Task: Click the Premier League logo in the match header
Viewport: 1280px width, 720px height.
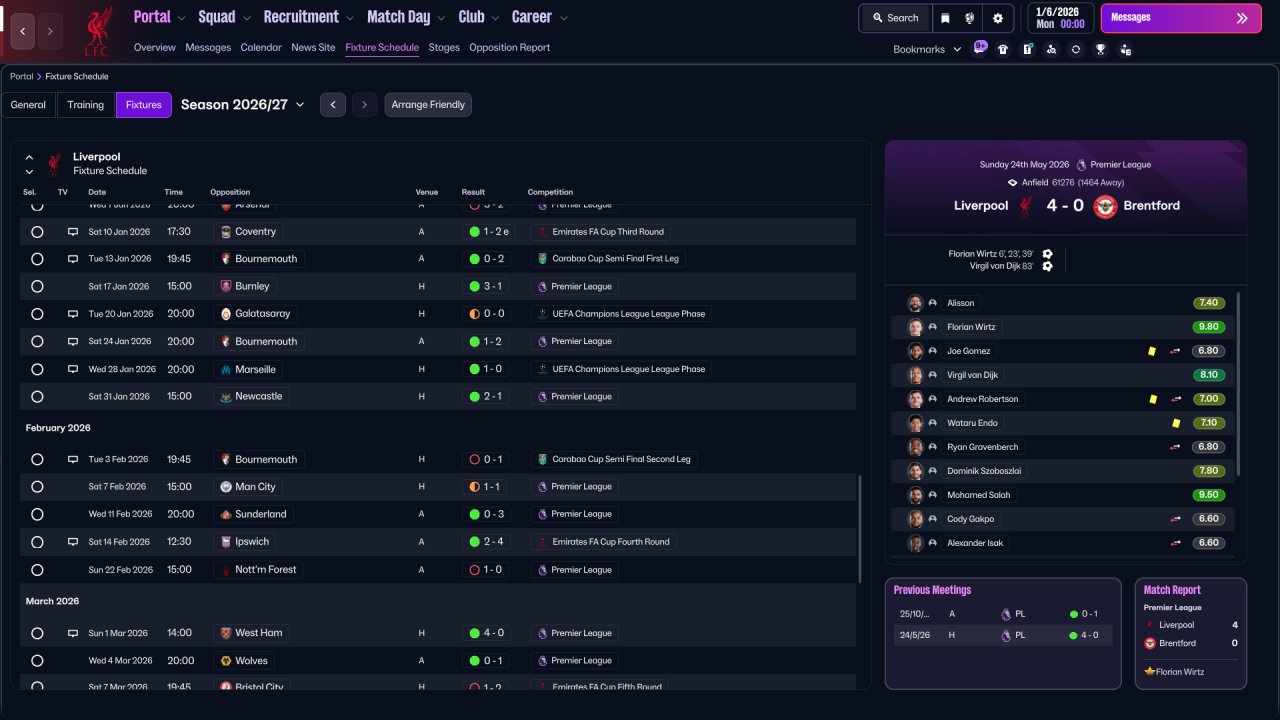Action: pyautogui.click(x=1081, y=165)
